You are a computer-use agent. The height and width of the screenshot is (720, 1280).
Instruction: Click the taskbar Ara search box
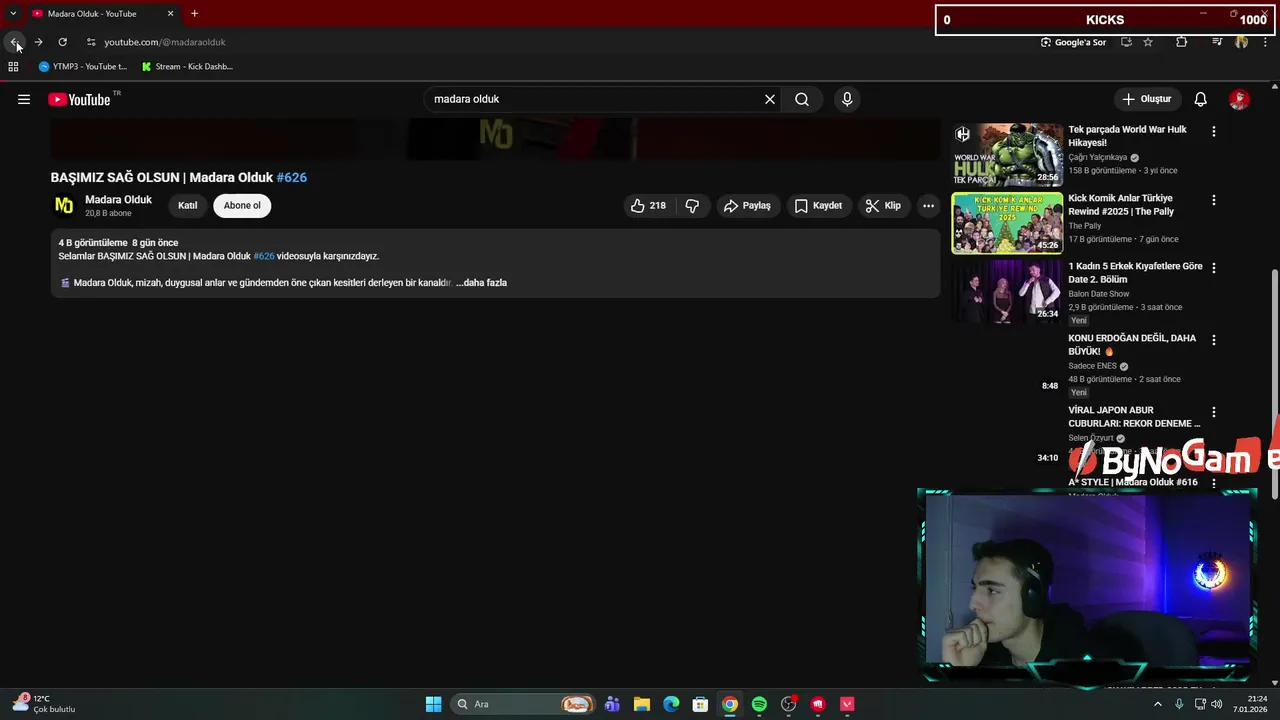pyautogui.click(x=523, y=704)
